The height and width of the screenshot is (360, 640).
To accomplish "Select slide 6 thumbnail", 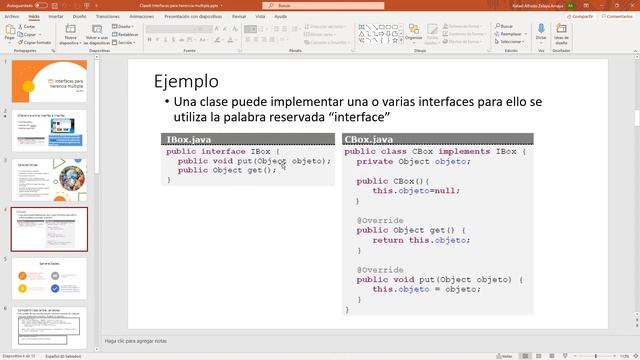I will click(x=49, y=328).
